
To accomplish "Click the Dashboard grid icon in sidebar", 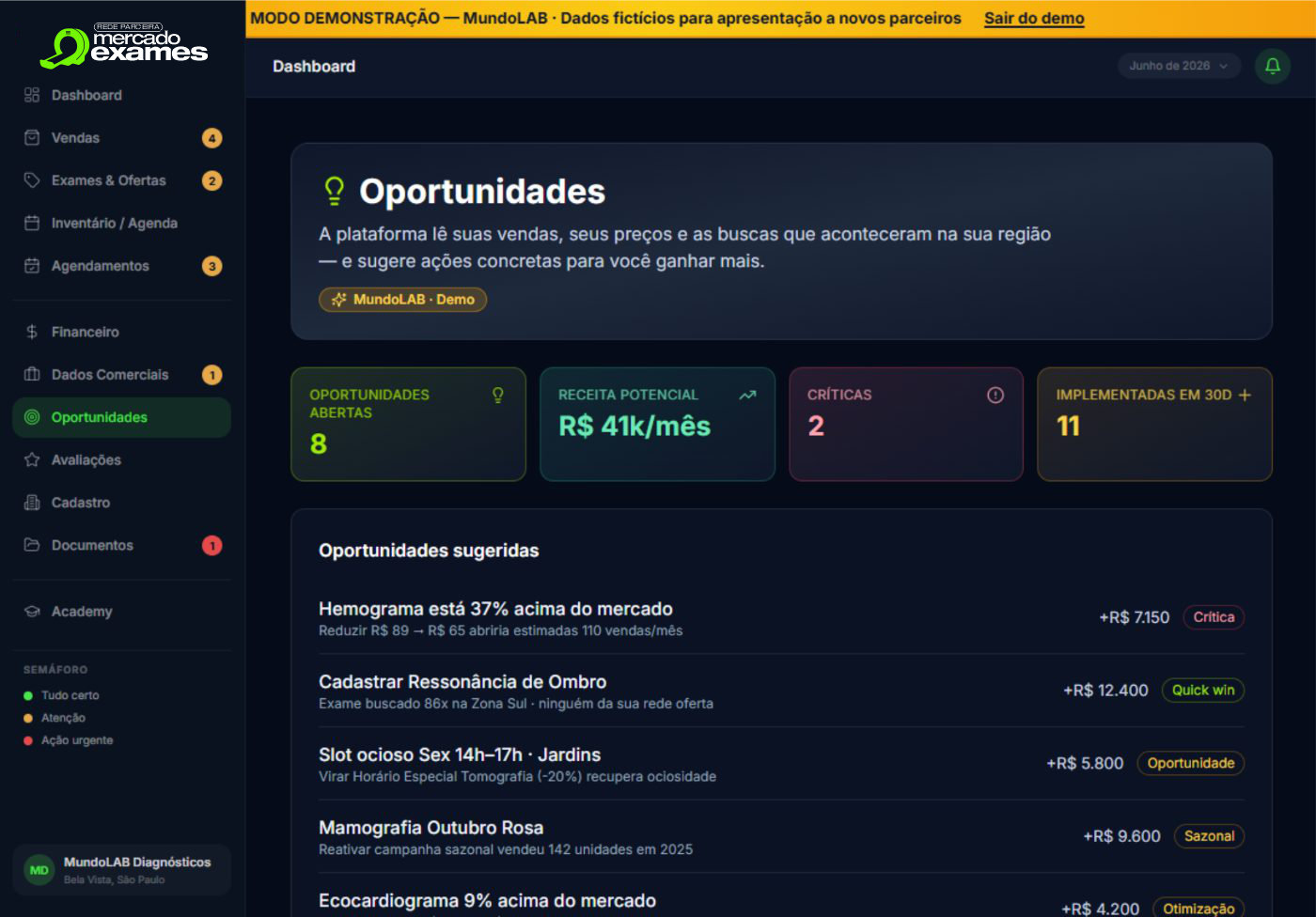I will (x=32, y=95).
